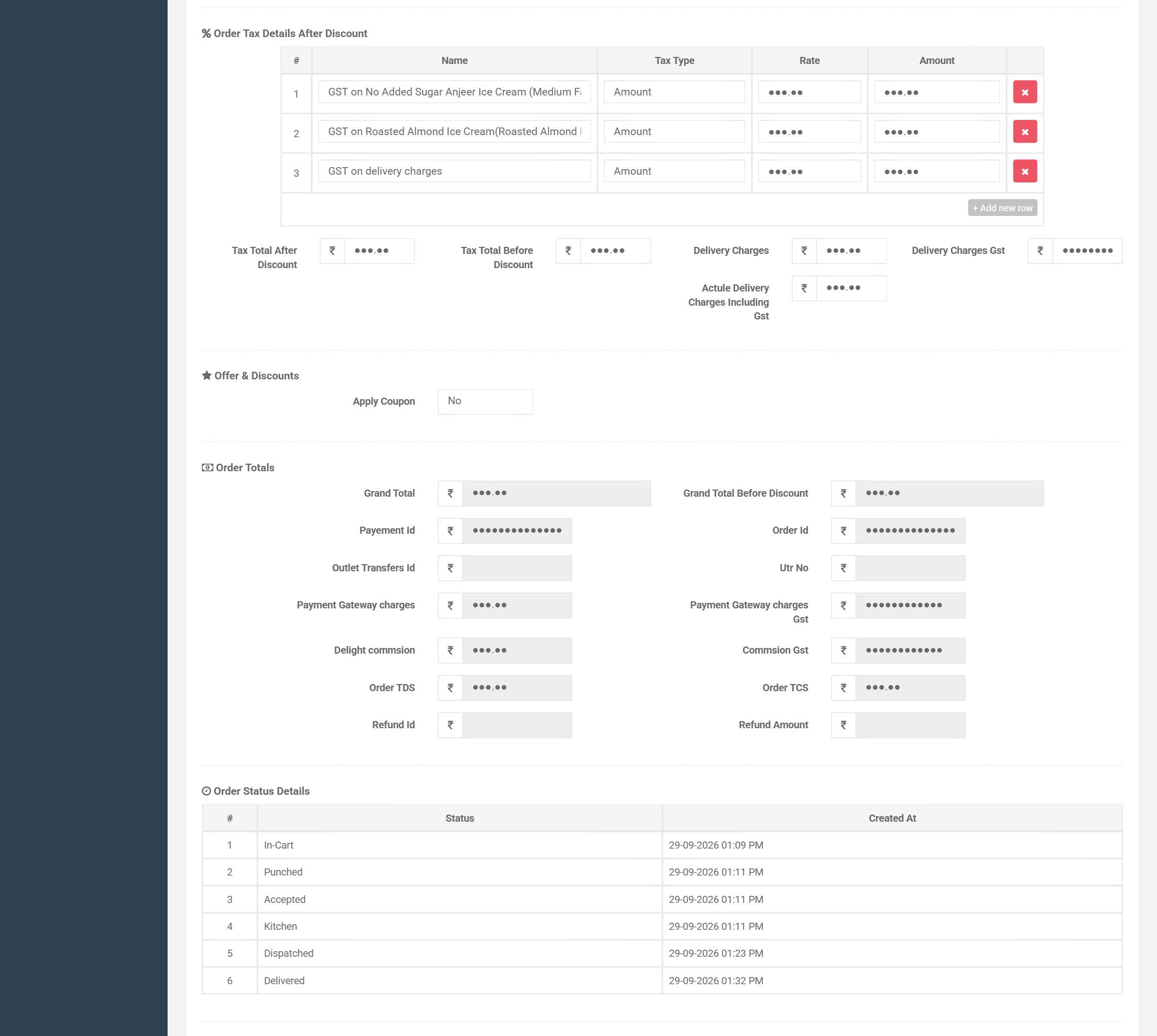This screenshot has width=1157, height=1036.
Task: Click the clock icon of Order Status Details
Action: click(x=207, y=791)
